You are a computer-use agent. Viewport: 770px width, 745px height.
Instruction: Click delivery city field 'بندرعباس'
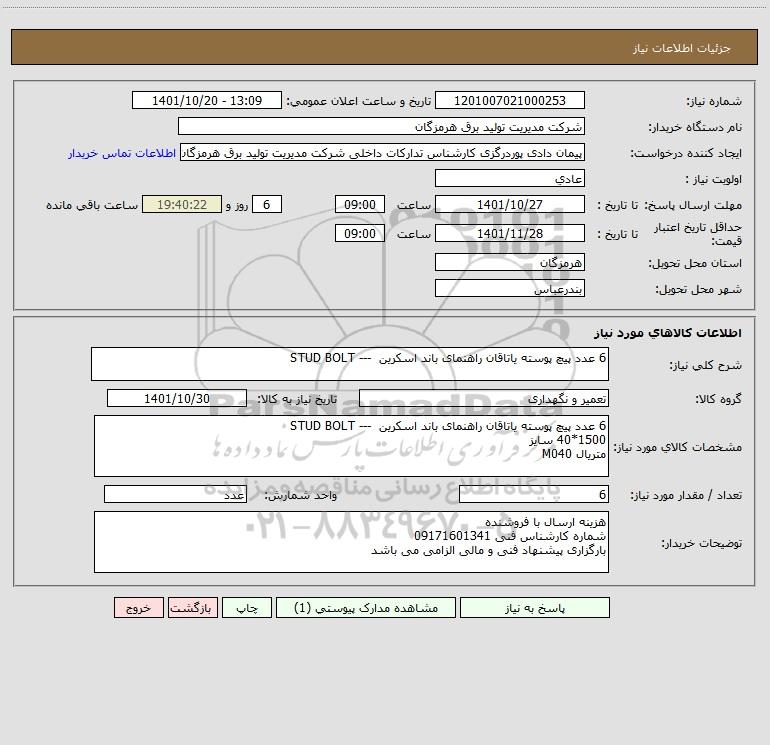click(x=510, y=288)
